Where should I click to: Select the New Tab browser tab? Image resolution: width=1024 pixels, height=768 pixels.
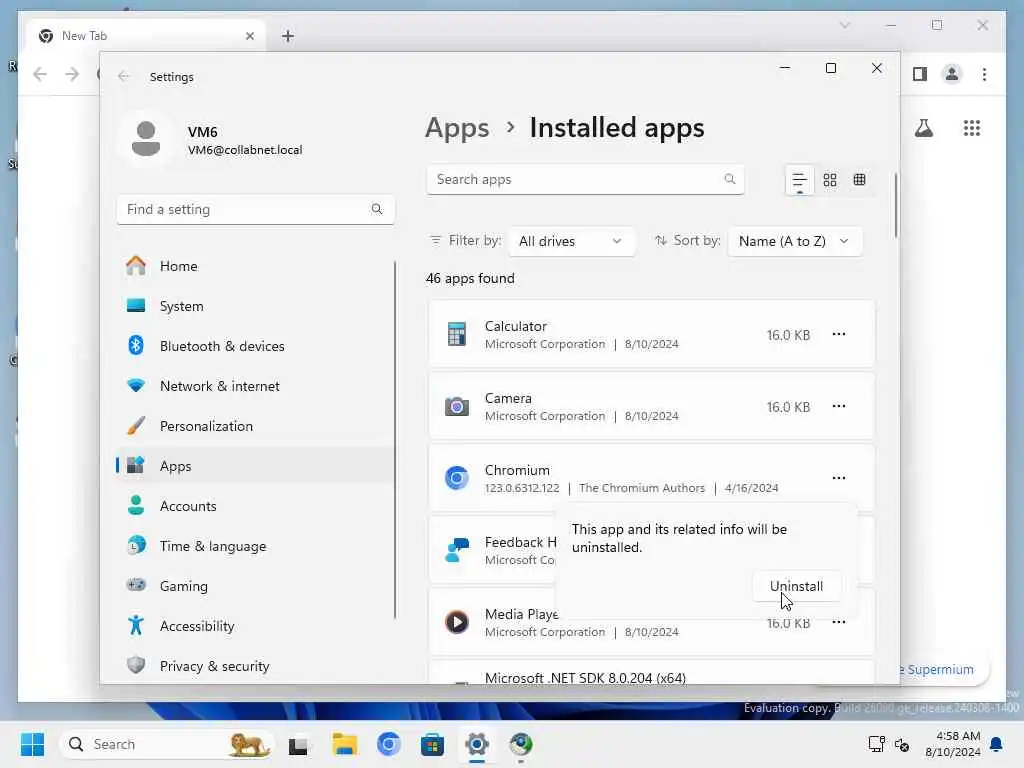tap(146, 36)
